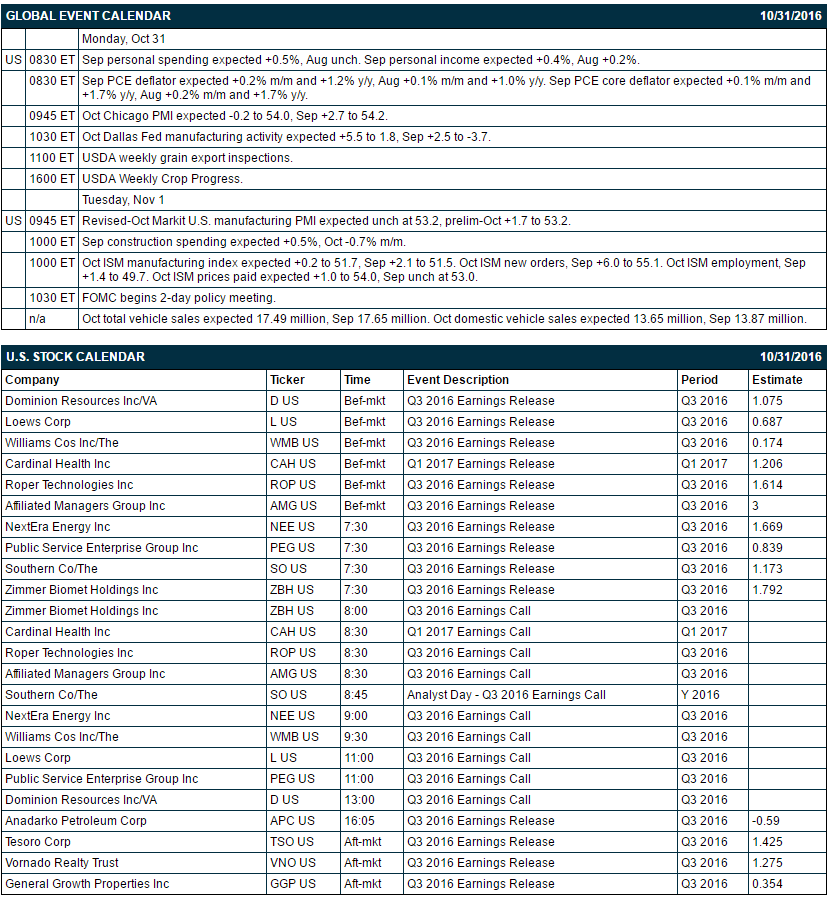This screenshot has width=831, height=897.
Task: Select the -0.59 estimate value
Action: [766, 821]
